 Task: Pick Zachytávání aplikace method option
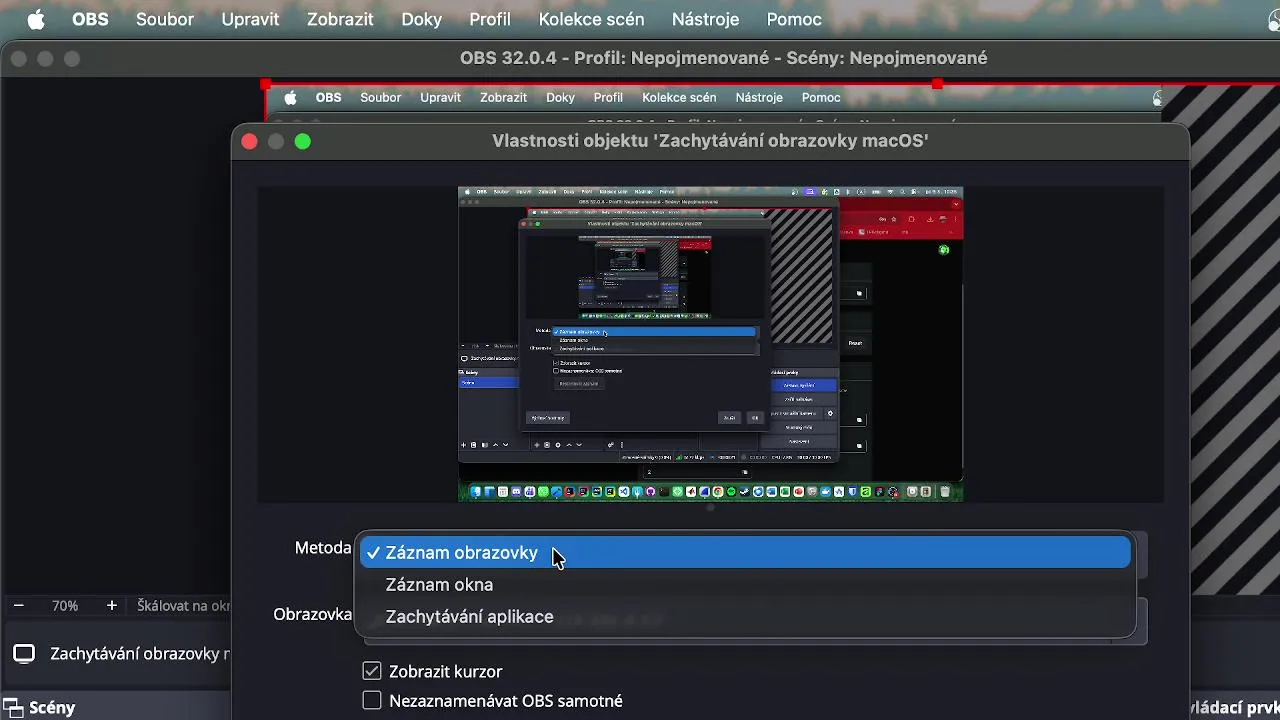tap(747, 617)
